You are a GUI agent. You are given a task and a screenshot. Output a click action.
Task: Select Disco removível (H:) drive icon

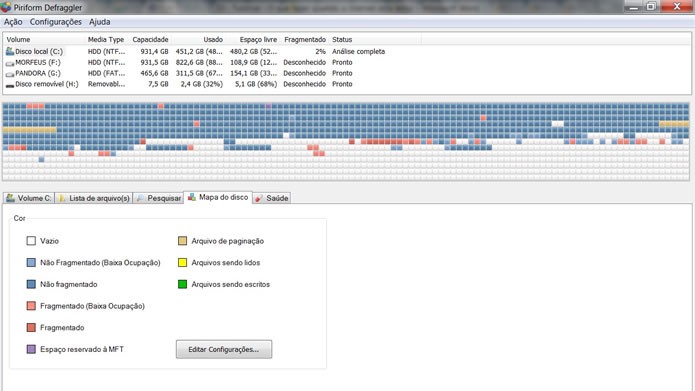10,84
